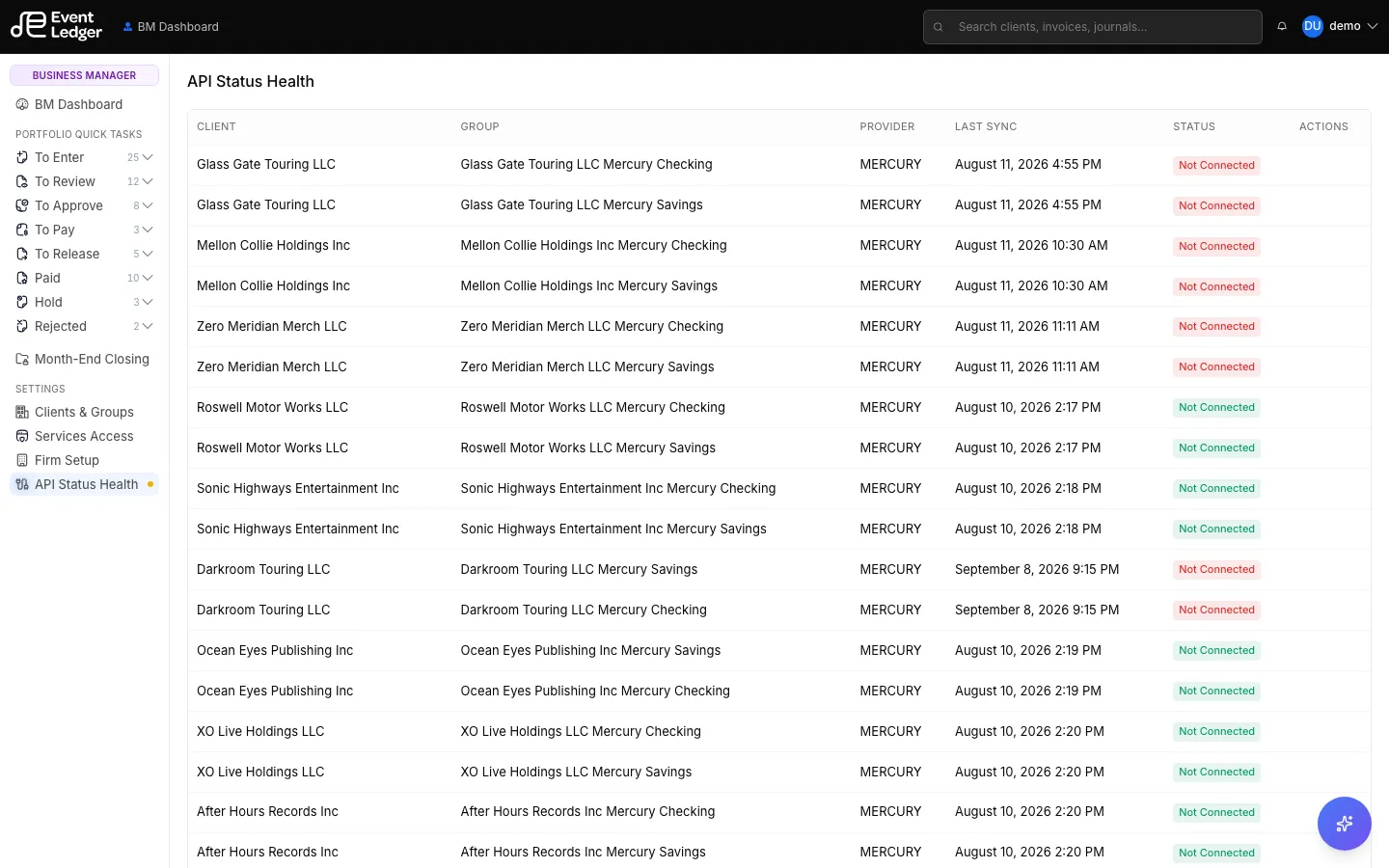Click the Firm Setup icon
The height and width of the screenshot is (868, 1389).
point(22,460)
